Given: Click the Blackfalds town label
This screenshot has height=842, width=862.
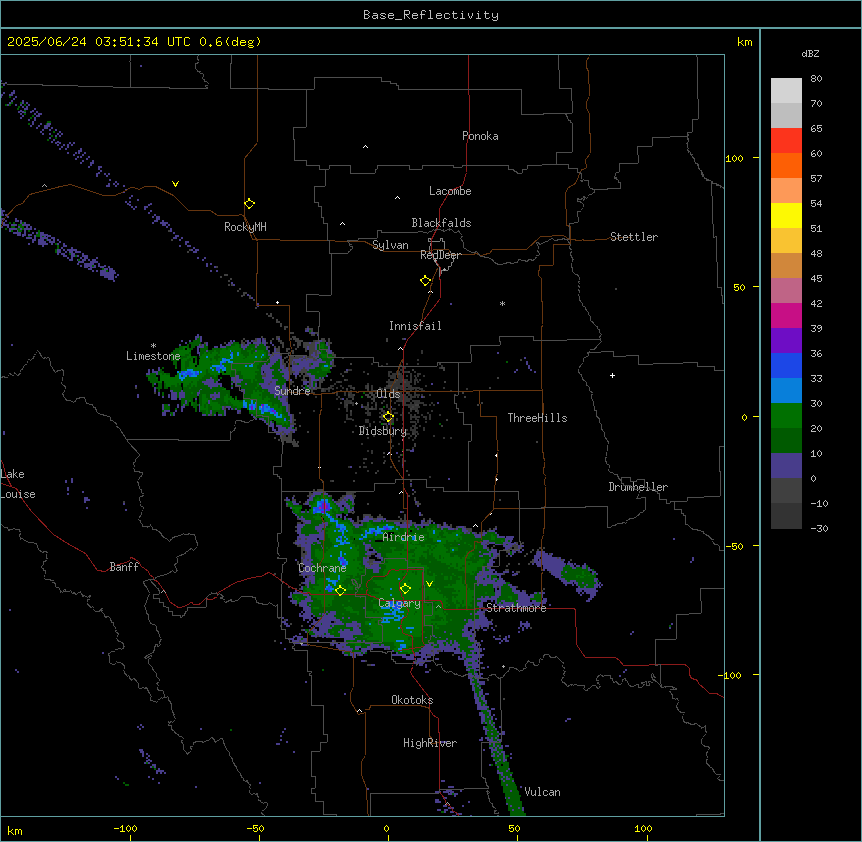Looking at the screenshot, I should click(441, 223).
